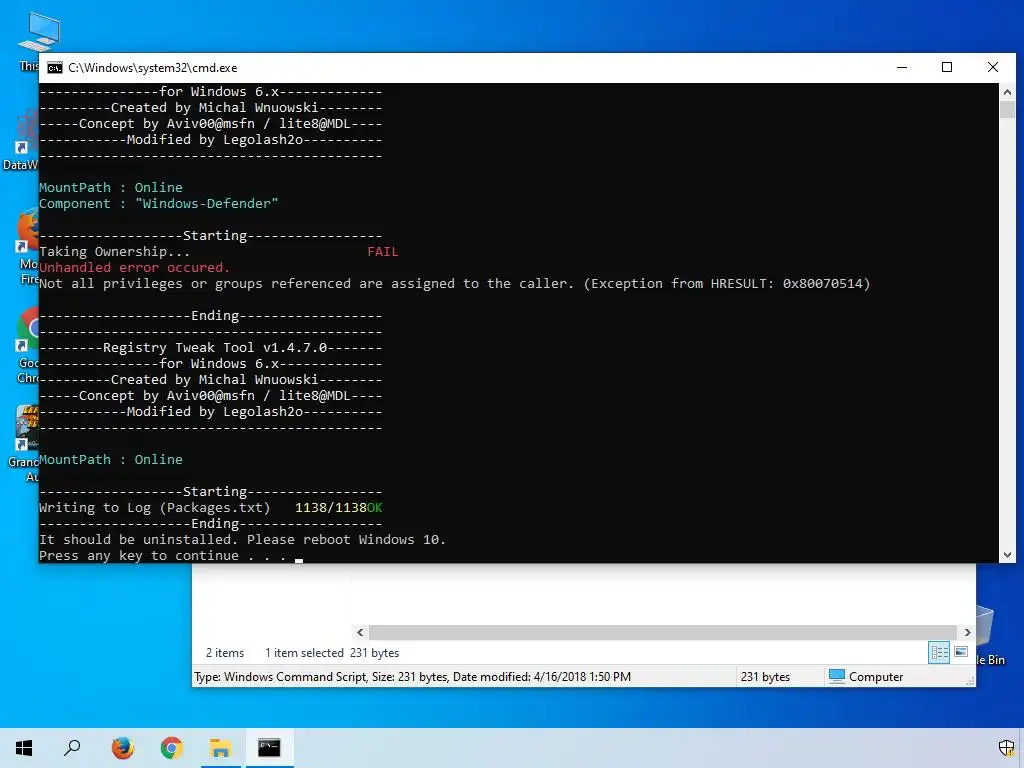
Task: Open File Explorer from the taskbar
Action: tap(221, 748)
